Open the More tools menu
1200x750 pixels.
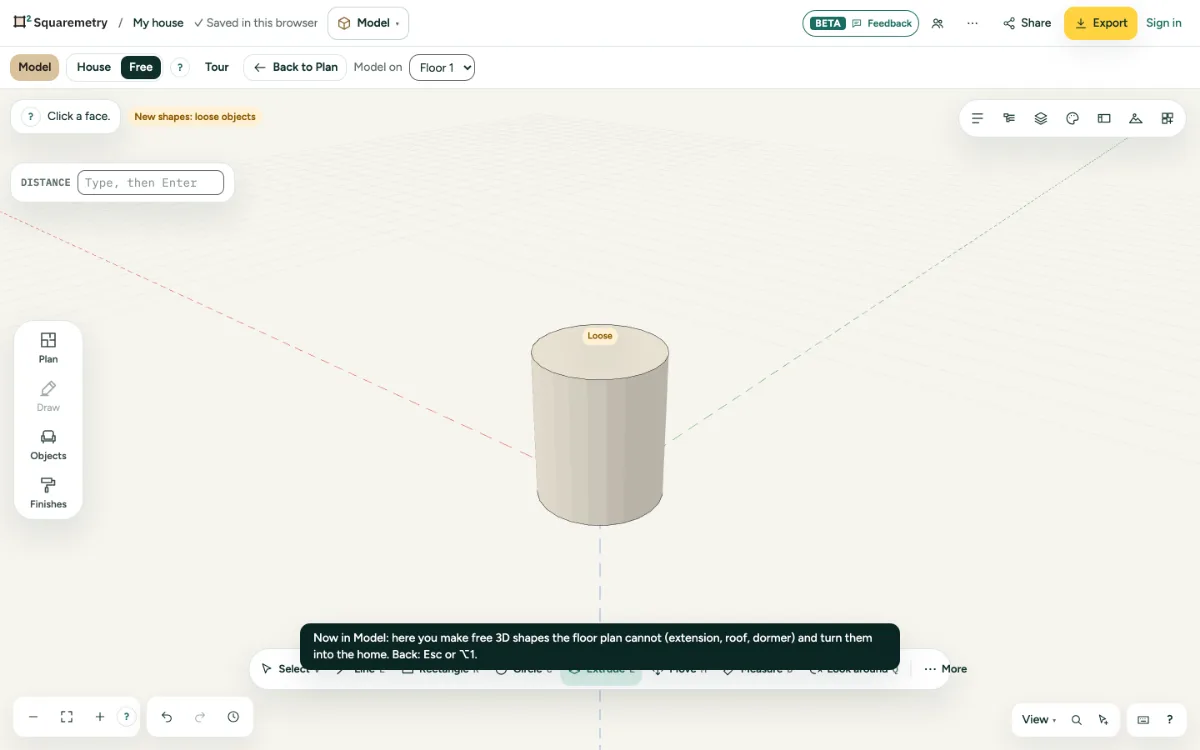[945, 669]
